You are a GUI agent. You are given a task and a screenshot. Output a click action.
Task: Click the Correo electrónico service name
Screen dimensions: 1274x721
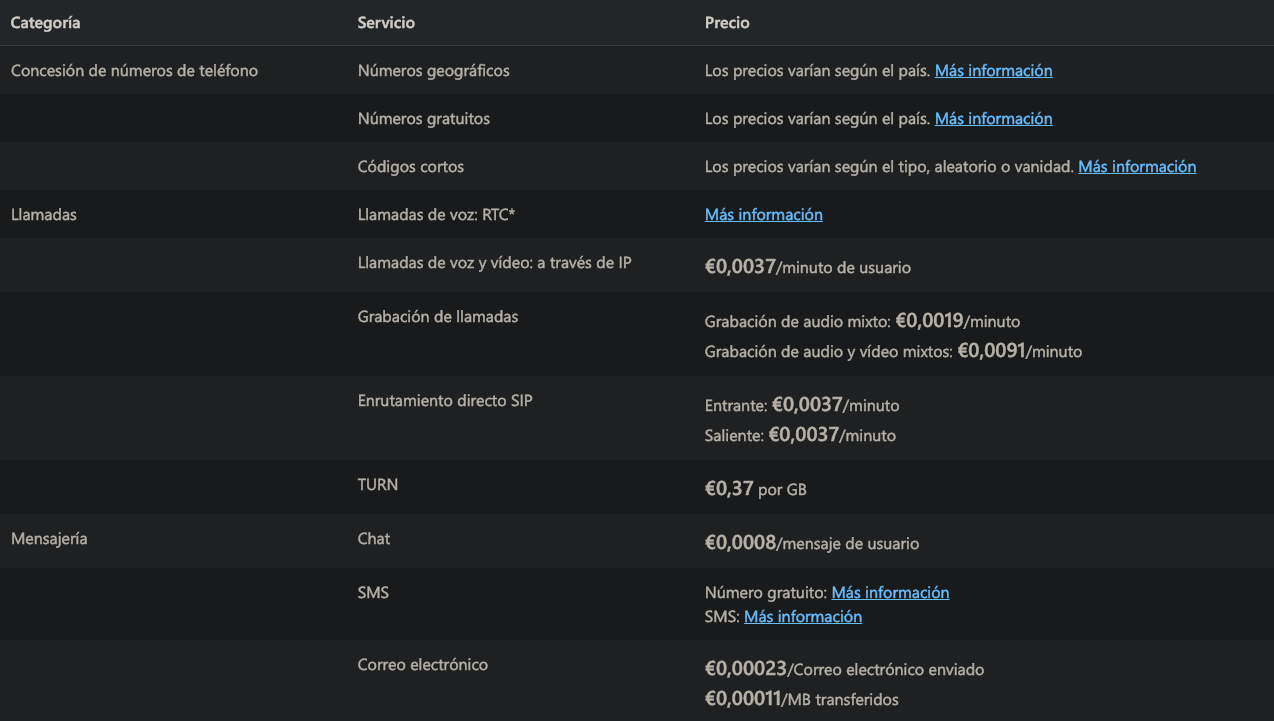(x=423, y=665)
